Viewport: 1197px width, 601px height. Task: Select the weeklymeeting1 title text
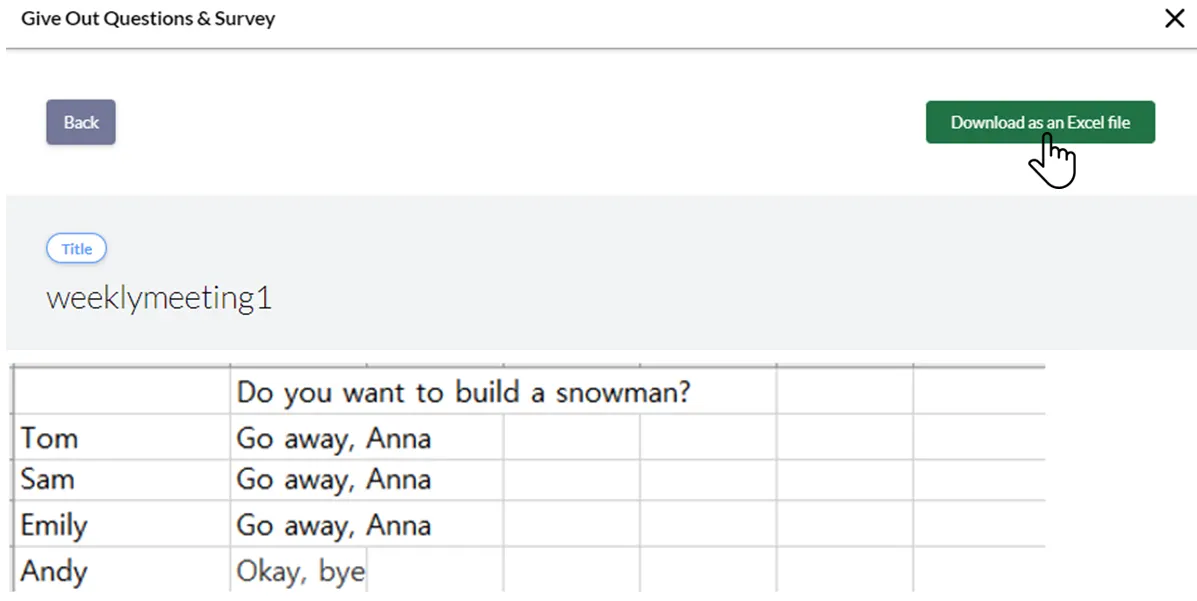[159, 298]
